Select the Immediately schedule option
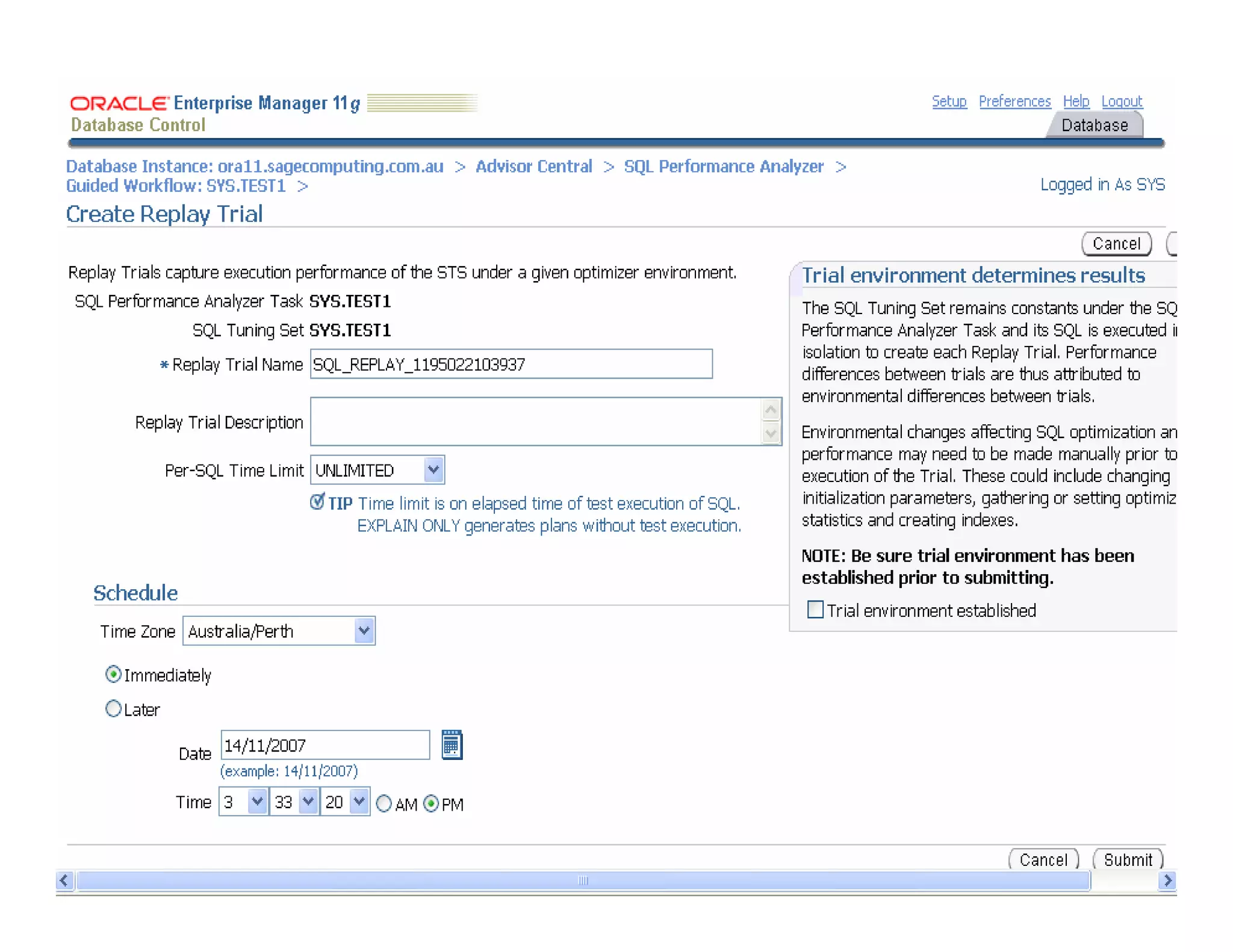 point(113,674)
